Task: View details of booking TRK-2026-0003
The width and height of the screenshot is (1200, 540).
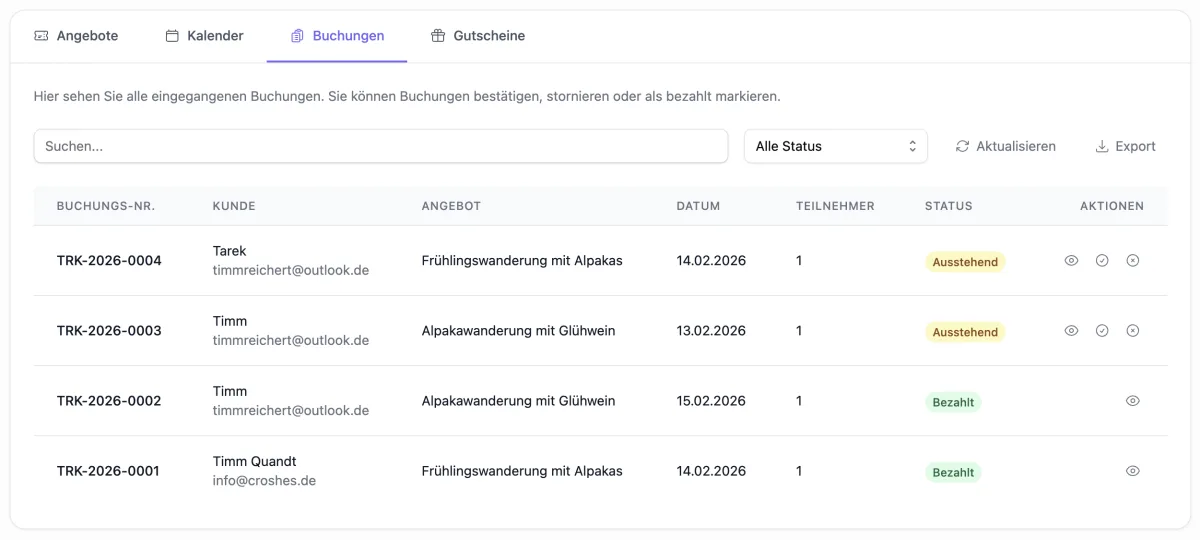Action: click(x=1071, y=330)
